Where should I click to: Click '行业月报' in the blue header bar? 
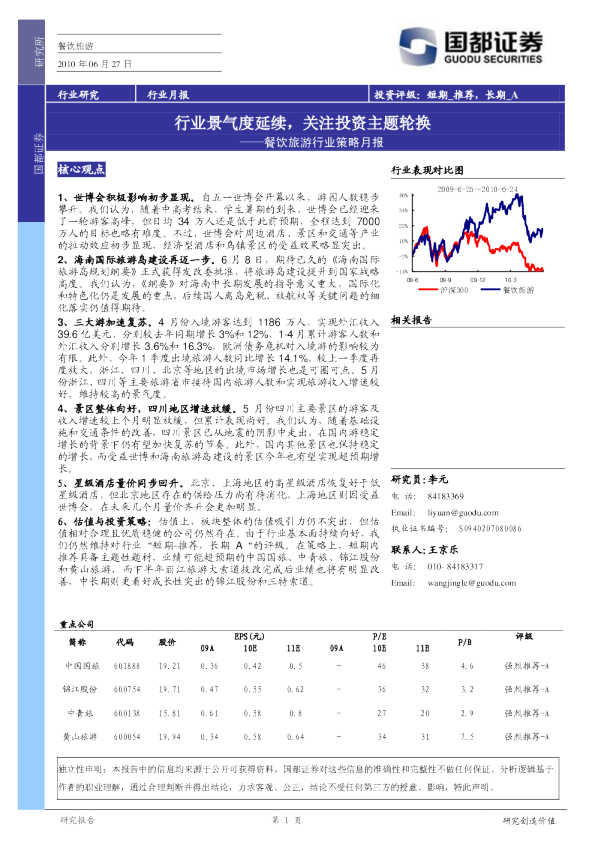(168, 95)
